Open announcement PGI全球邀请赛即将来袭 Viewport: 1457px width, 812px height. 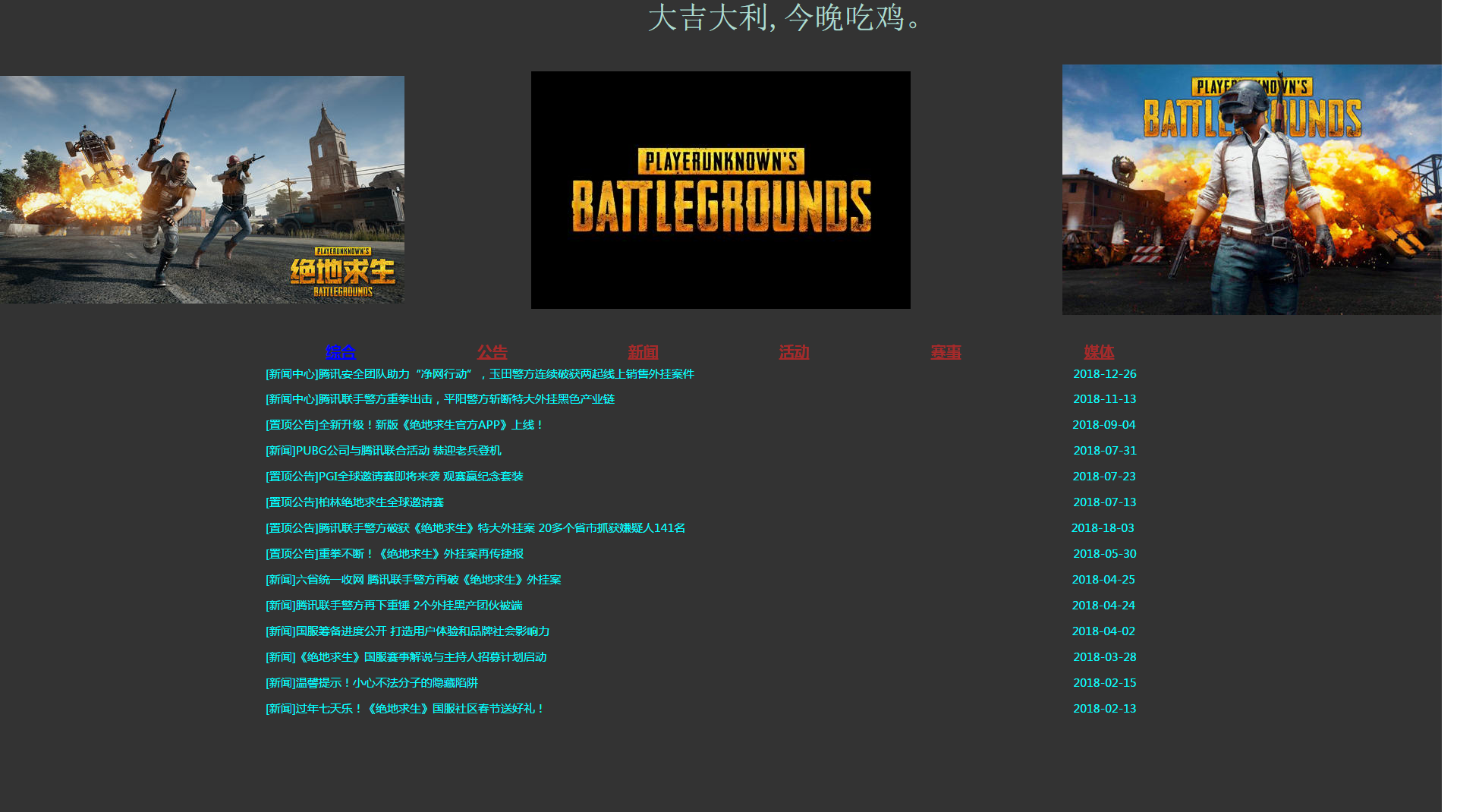395,477
